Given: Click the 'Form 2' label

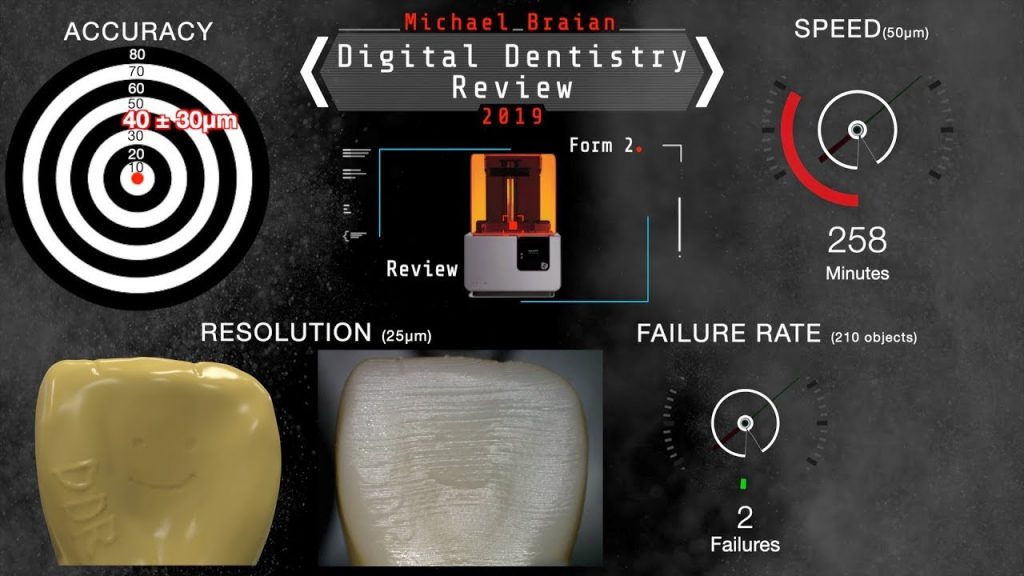Looking at the screenshot, I should click(x=601, y=145).
